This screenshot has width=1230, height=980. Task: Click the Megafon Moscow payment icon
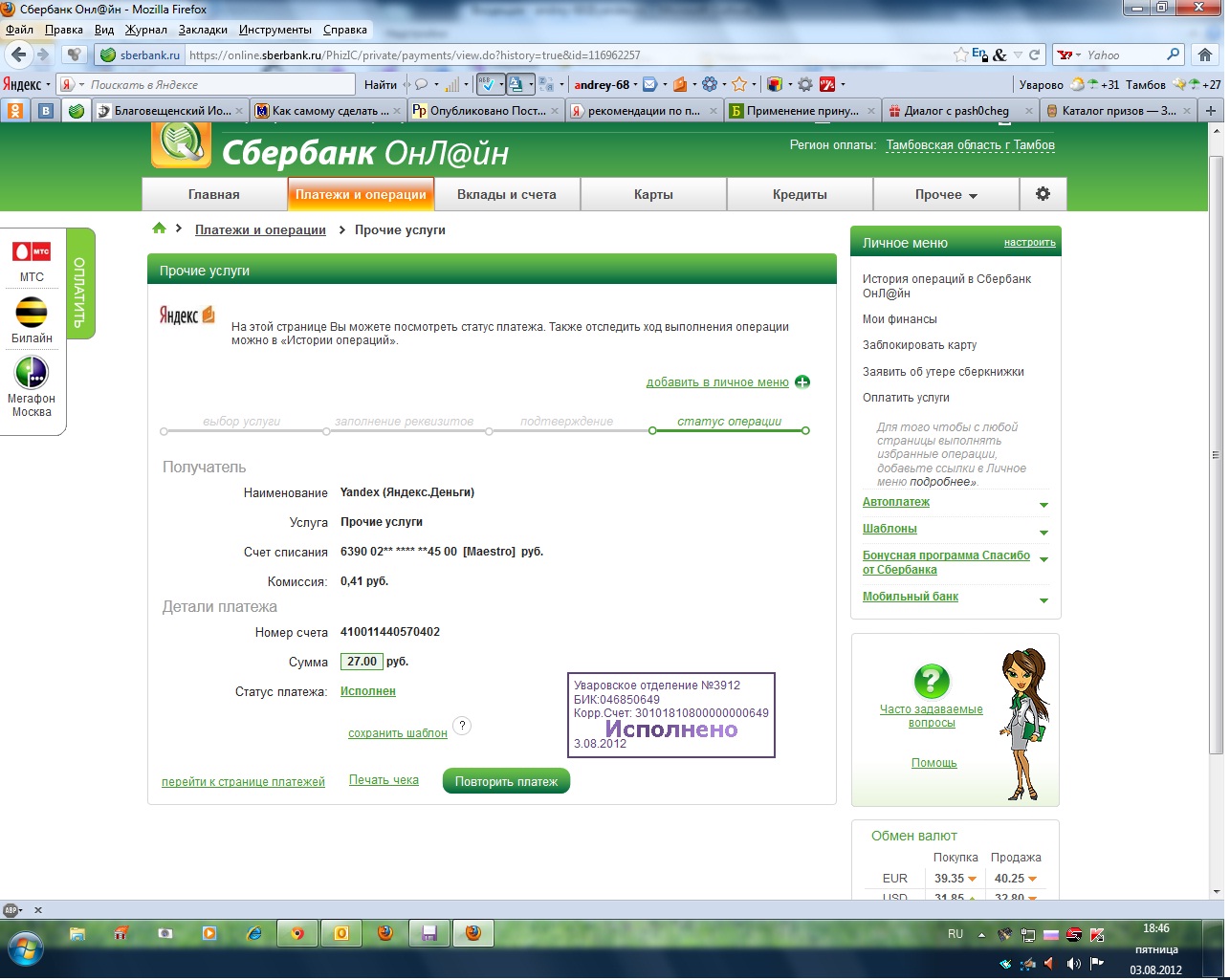tap(32, 372)
